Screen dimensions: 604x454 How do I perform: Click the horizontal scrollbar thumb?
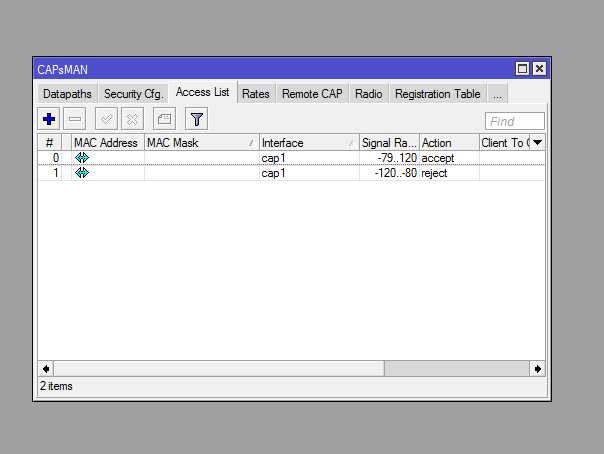point(219,369)
